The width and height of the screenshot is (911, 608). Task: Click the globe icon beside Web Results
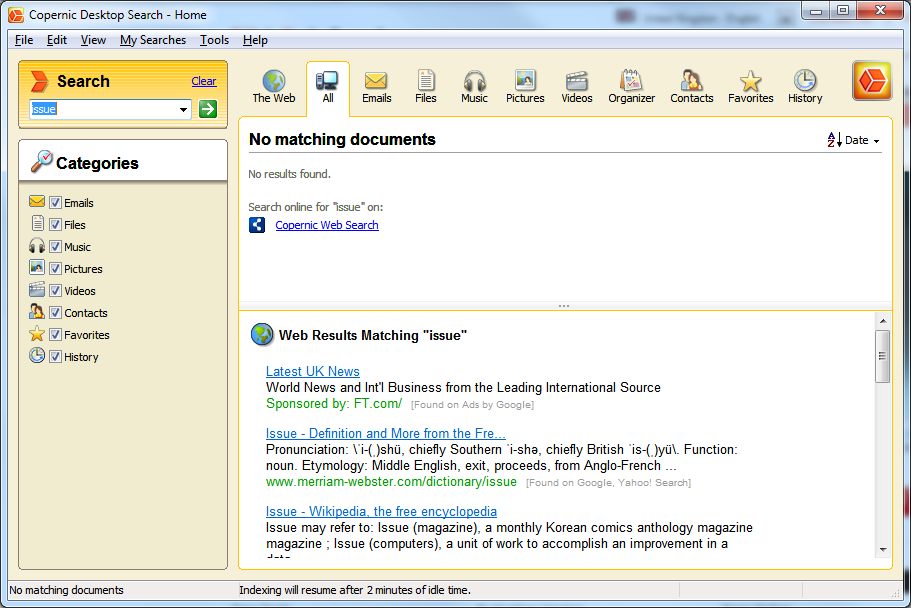(262, 335)
